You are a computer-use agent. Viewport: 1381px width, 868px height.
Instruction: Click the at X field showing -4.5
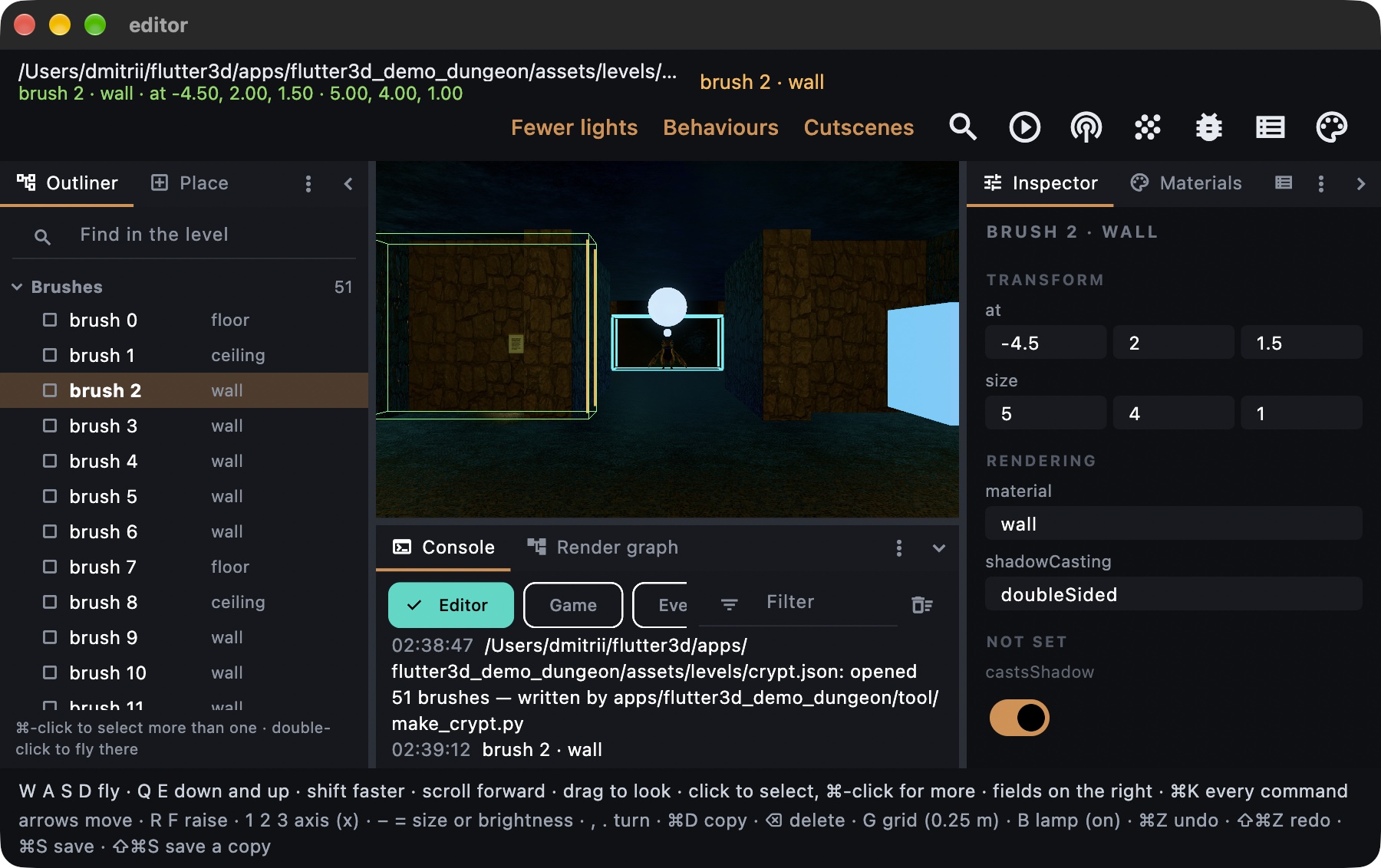1046,343
